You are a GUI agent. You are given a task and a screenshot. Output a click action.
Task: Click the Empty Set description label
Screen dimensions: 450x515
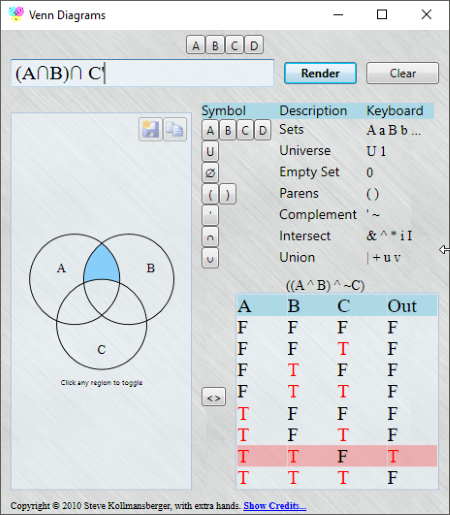(309, 172)
